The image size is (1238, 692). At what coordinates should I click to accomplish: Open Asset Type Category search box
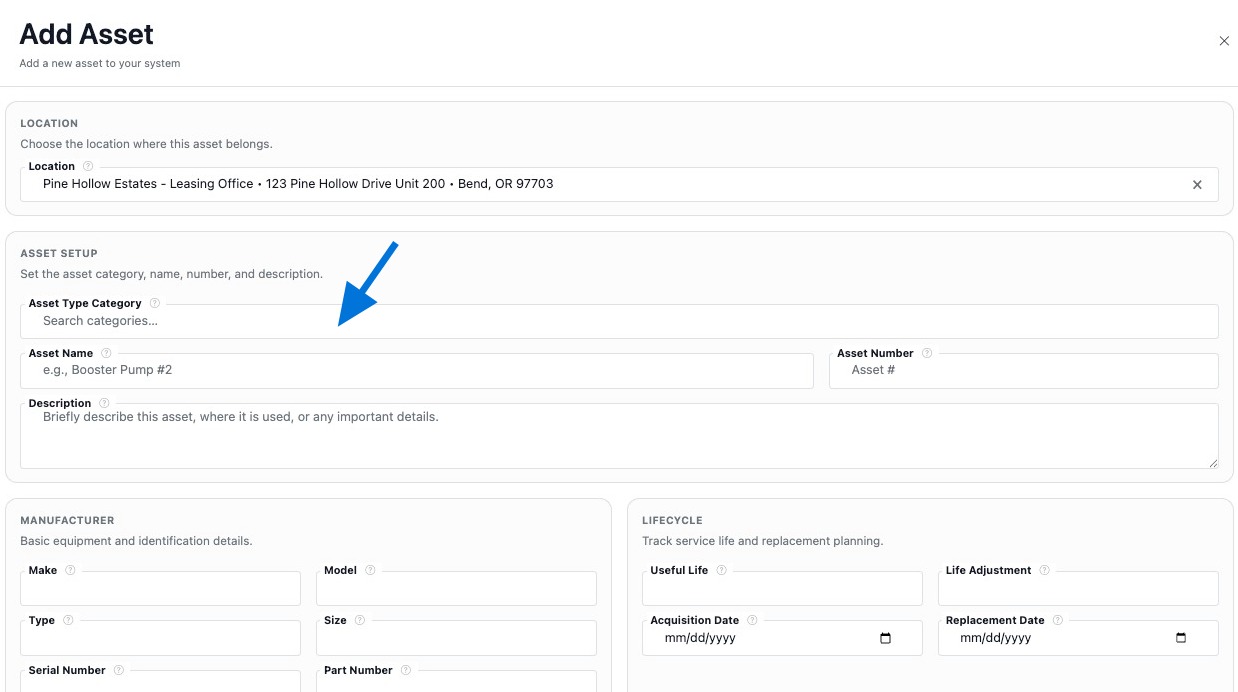619,321
